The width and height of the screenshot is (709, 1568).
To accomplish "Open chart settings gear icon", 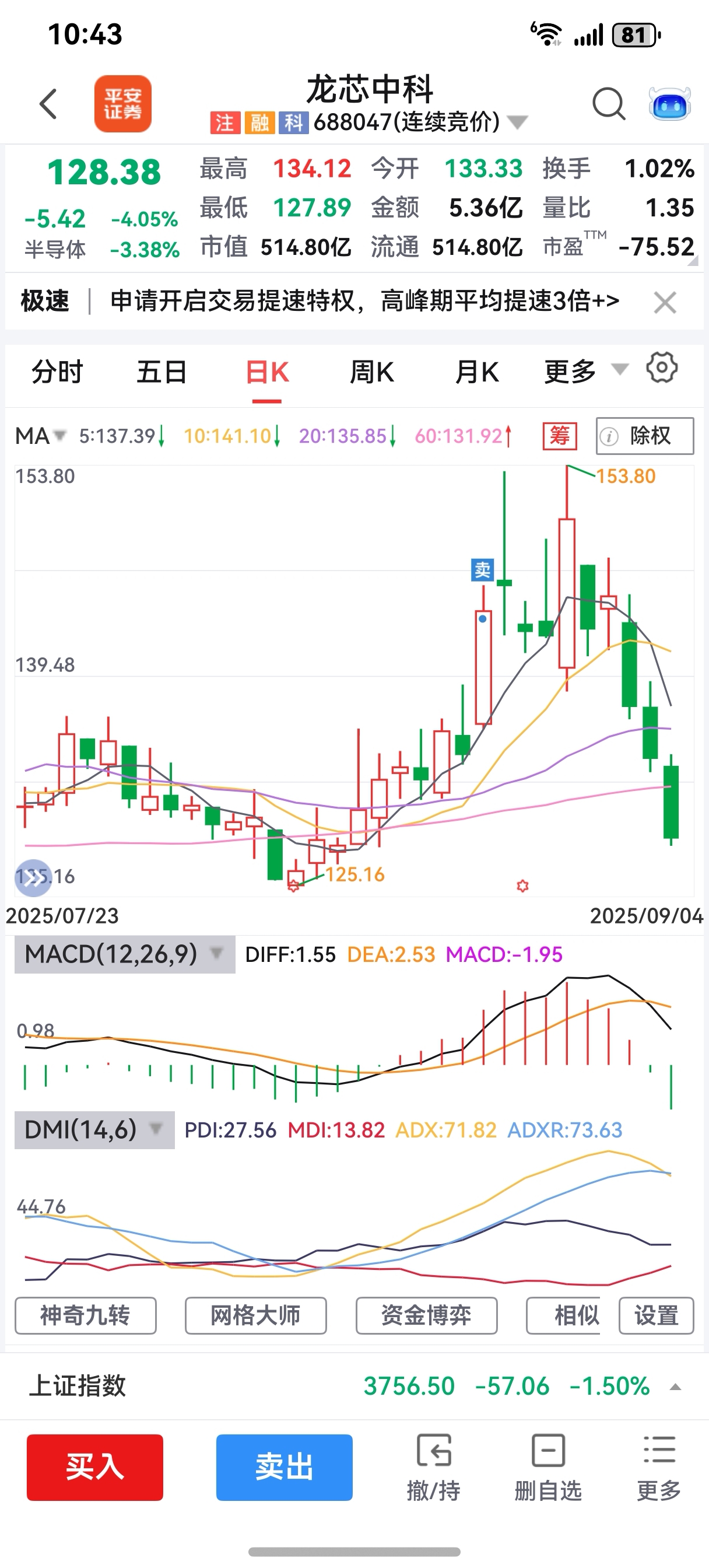I will pos(662,367).
